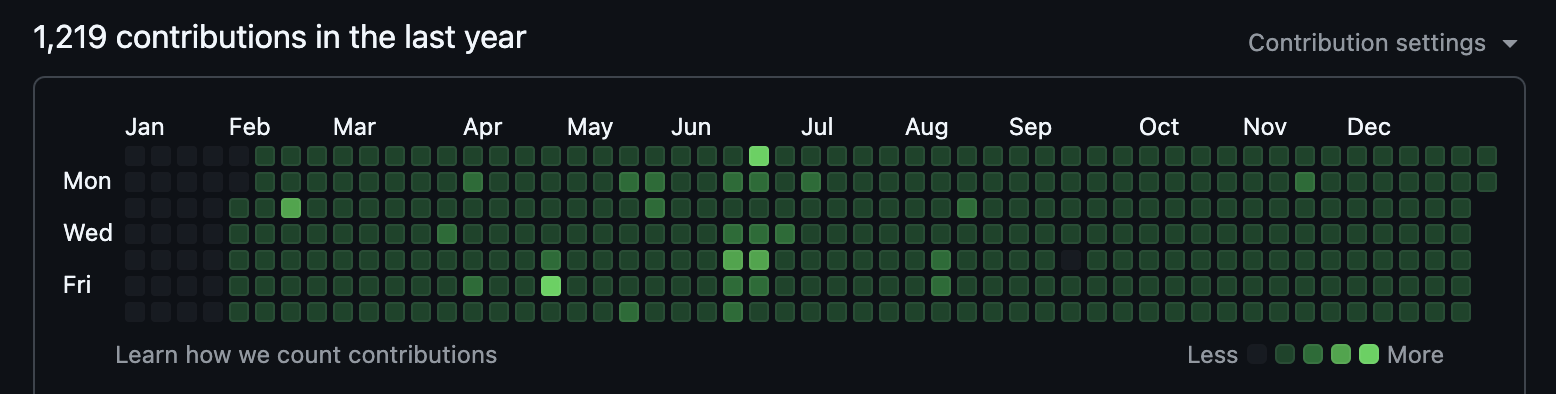Click the Aug month label
The image size is (1556, 394).
coord(927,128)
